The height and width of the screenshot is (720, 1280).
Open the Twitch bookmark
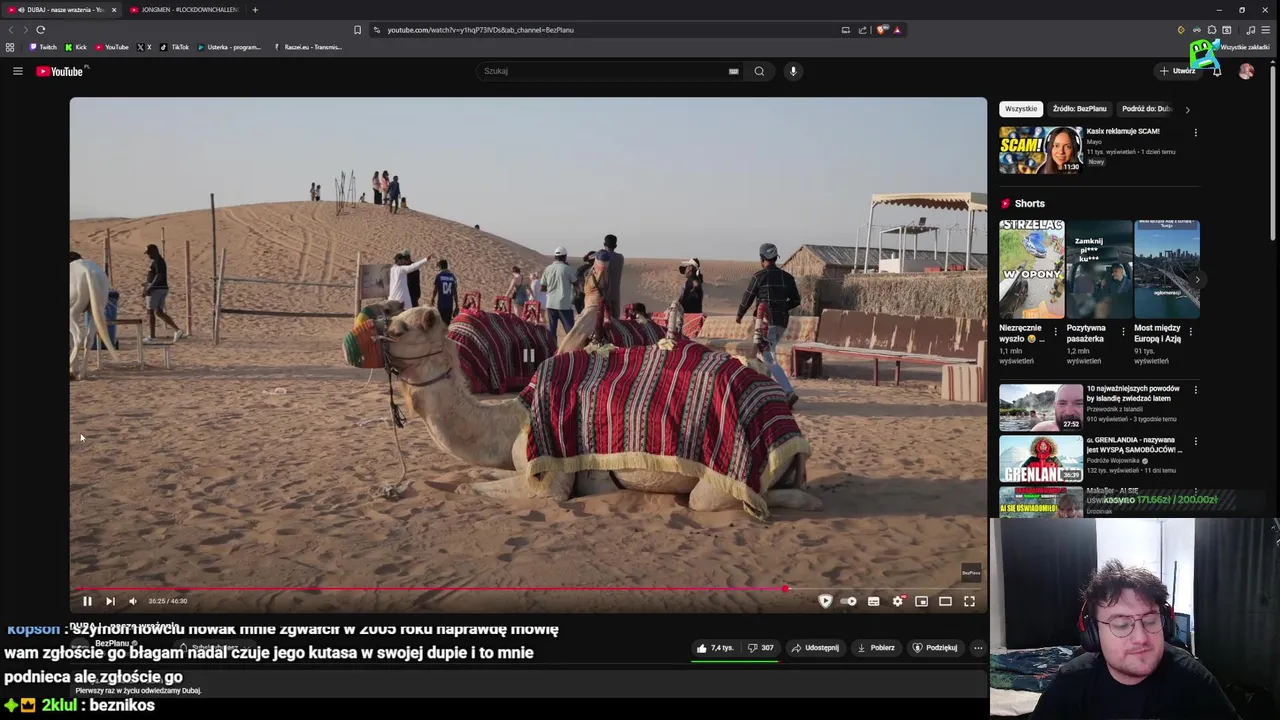tap(44, 47)
